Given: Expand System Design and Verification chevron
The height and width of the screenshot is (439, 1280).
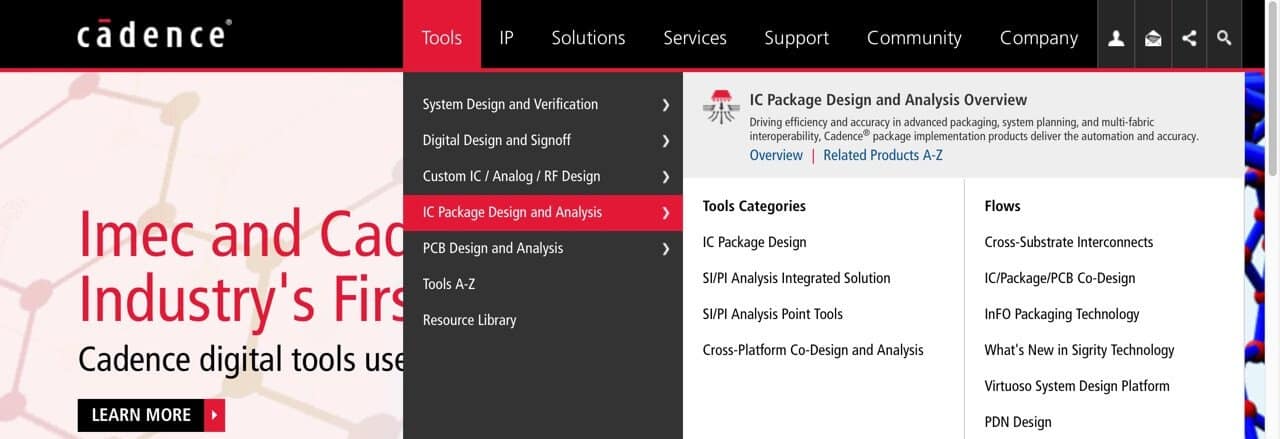Looking at the screenshot, I should click(x=666, y=105).
